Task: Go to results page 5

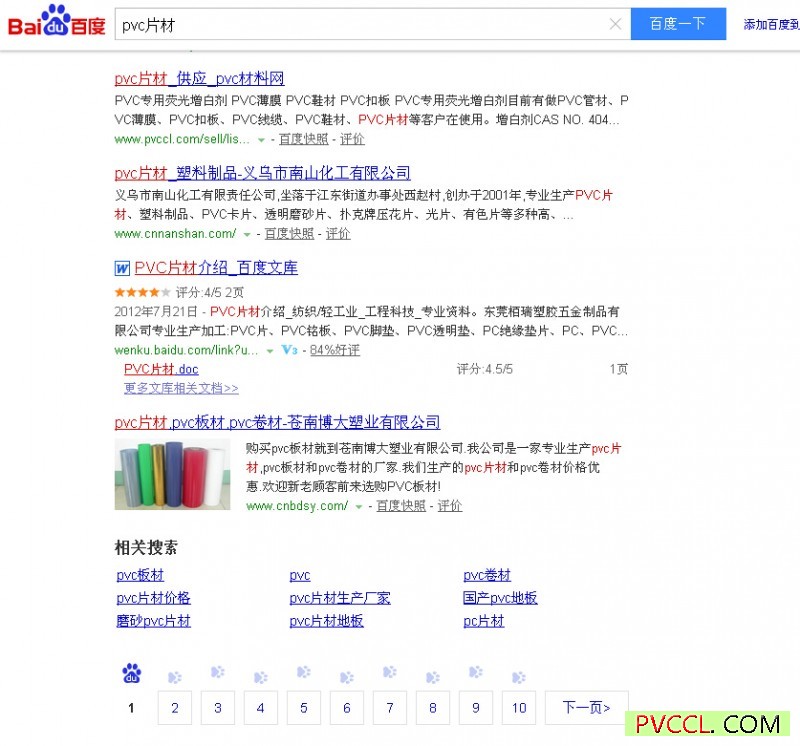Action: (x=304, y=708)
